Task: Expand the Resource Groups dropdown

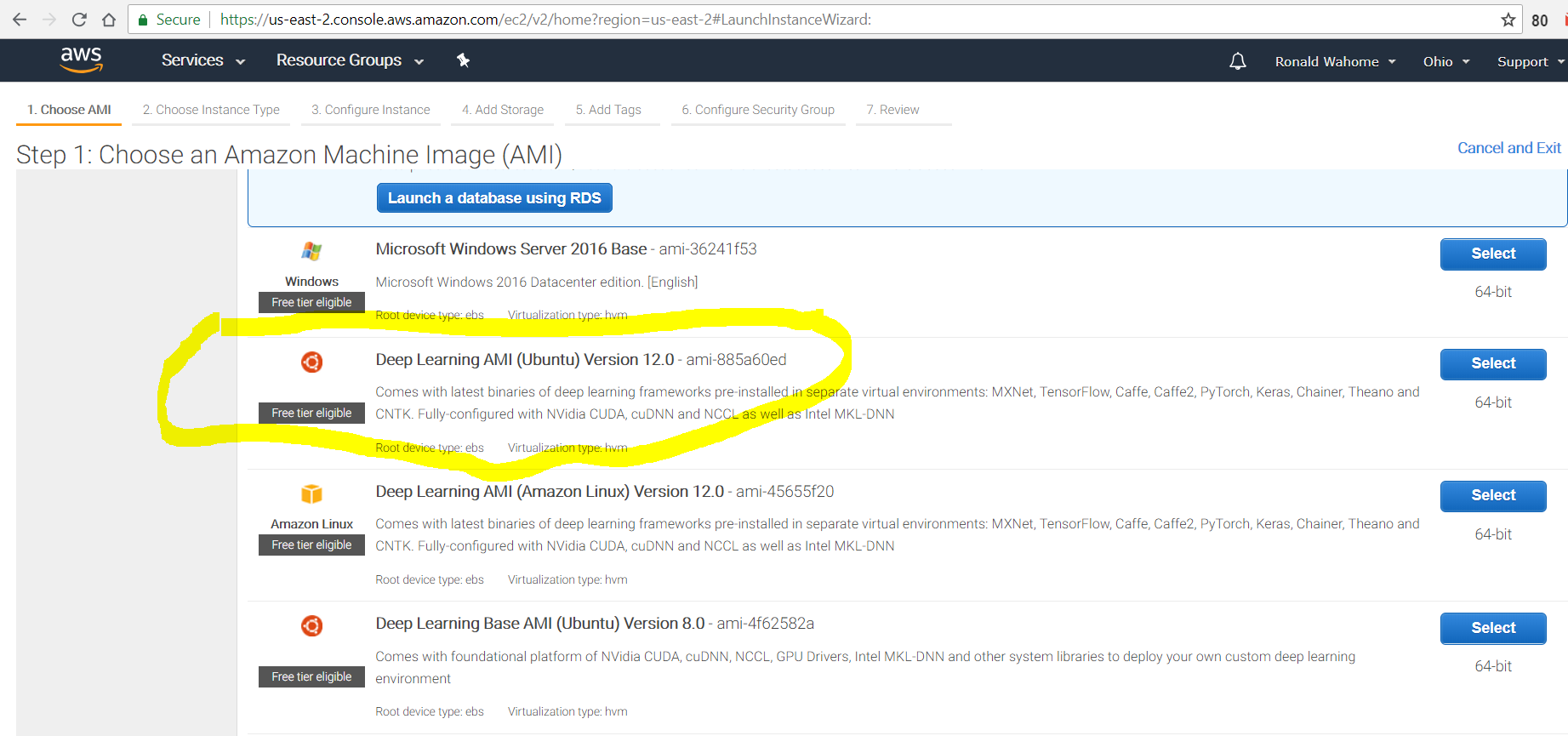Action: pos(350,60)
